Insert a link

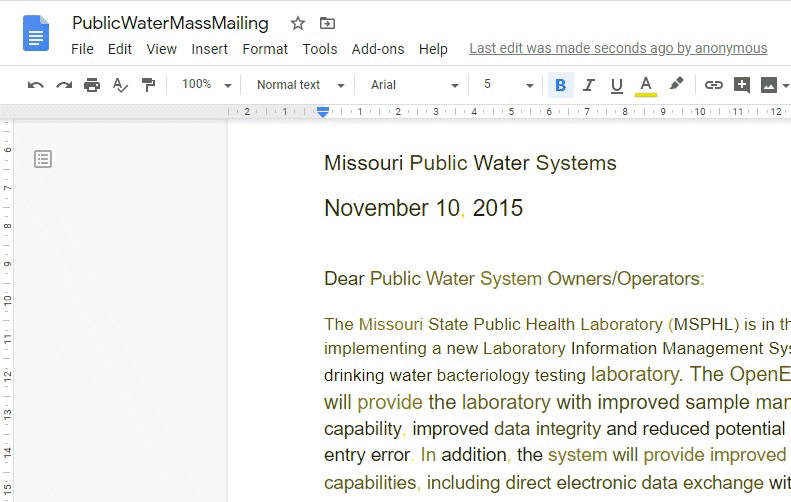pyautogui.click(x=714, y=85)
